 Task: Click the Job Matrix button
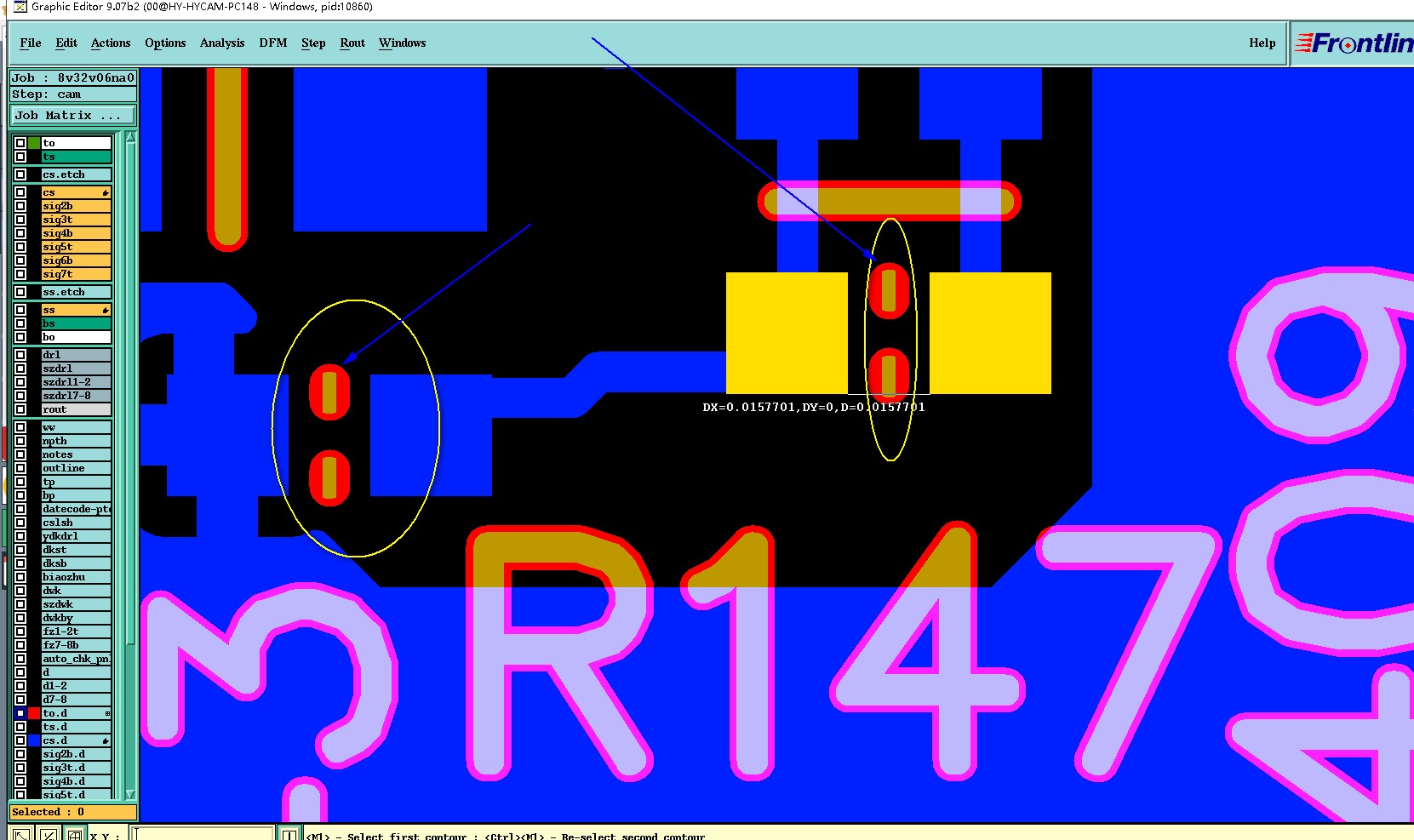pyautogui.click(x=73, y=115)
